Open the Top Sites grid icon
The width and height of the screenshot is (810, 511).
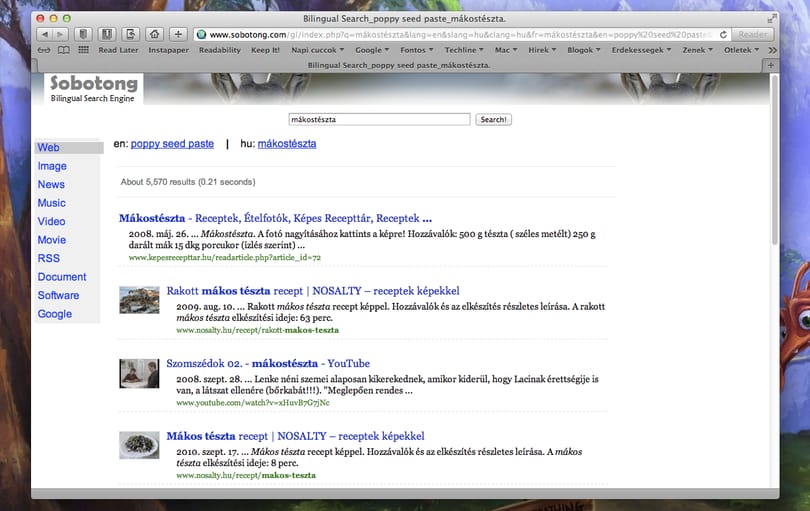click(83, 50)
